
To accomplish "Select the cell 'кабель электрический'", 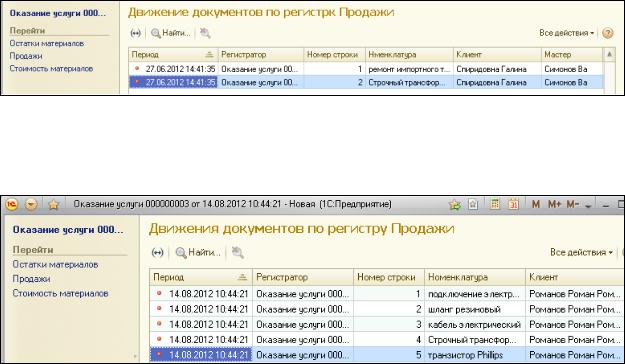I will coord(475,324).
